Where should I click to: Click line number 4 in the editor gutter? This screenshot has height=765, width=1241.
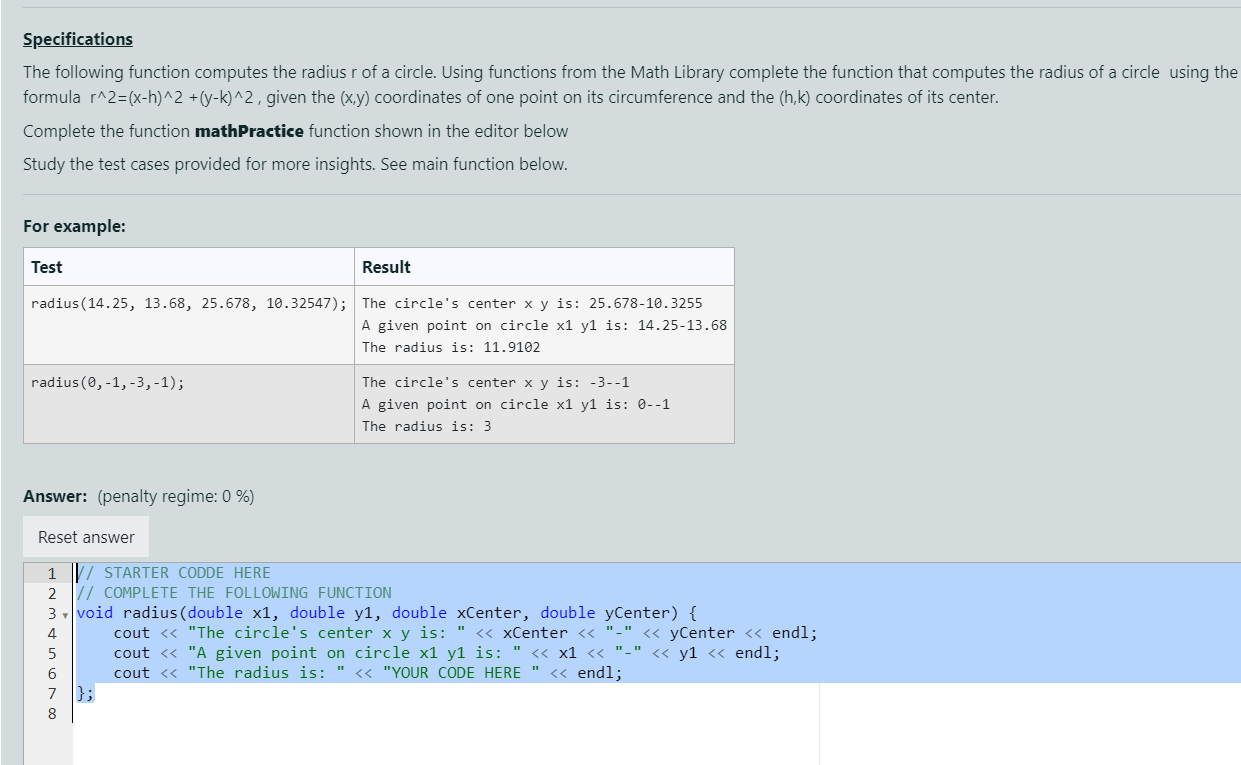[50, 632]
